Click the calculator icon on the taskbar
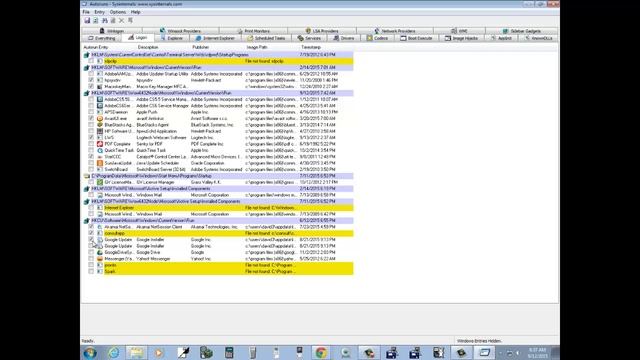Screen dimensions: 640x360 [x=229, y=353]
